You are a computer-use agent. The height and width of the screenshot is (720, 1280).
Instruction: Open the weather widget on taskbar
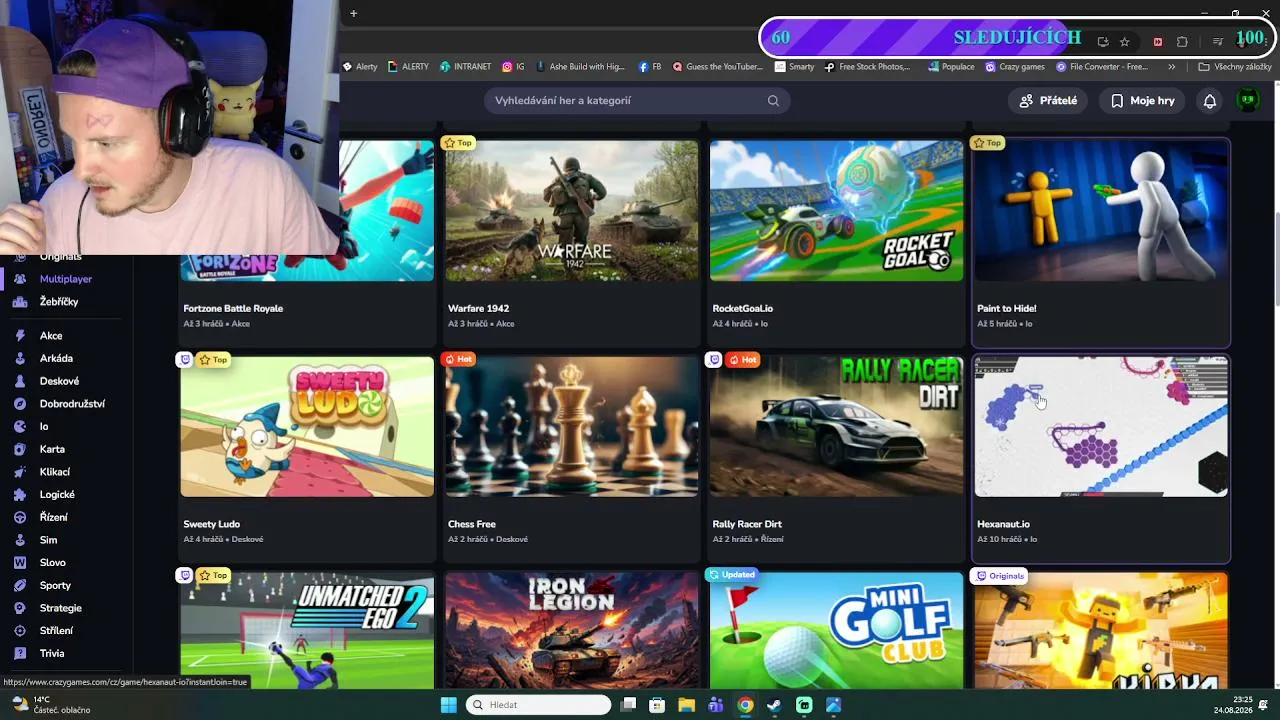[50, 705]
